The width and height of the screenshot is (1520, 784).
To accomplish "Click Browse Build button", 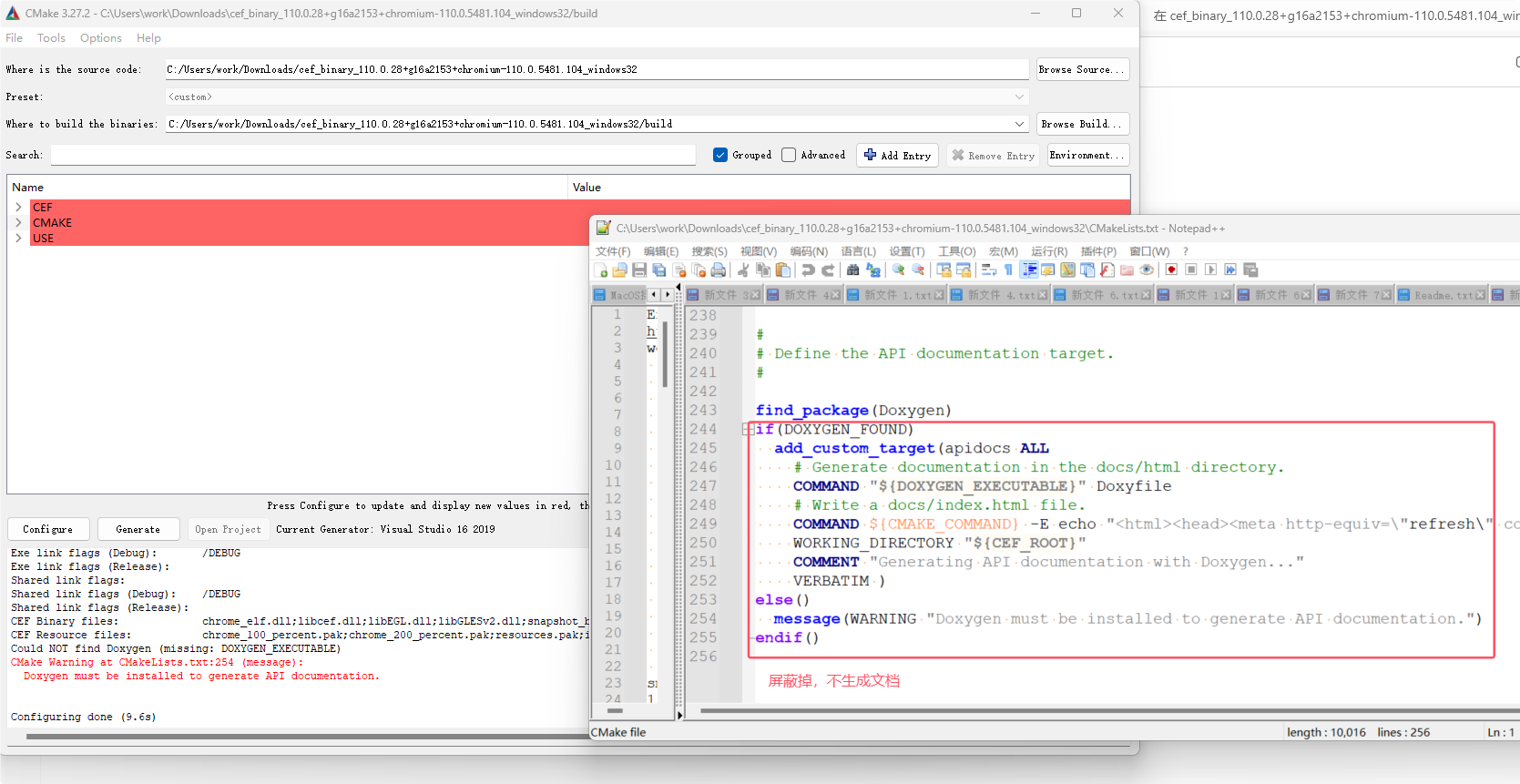I will 1083,124.
